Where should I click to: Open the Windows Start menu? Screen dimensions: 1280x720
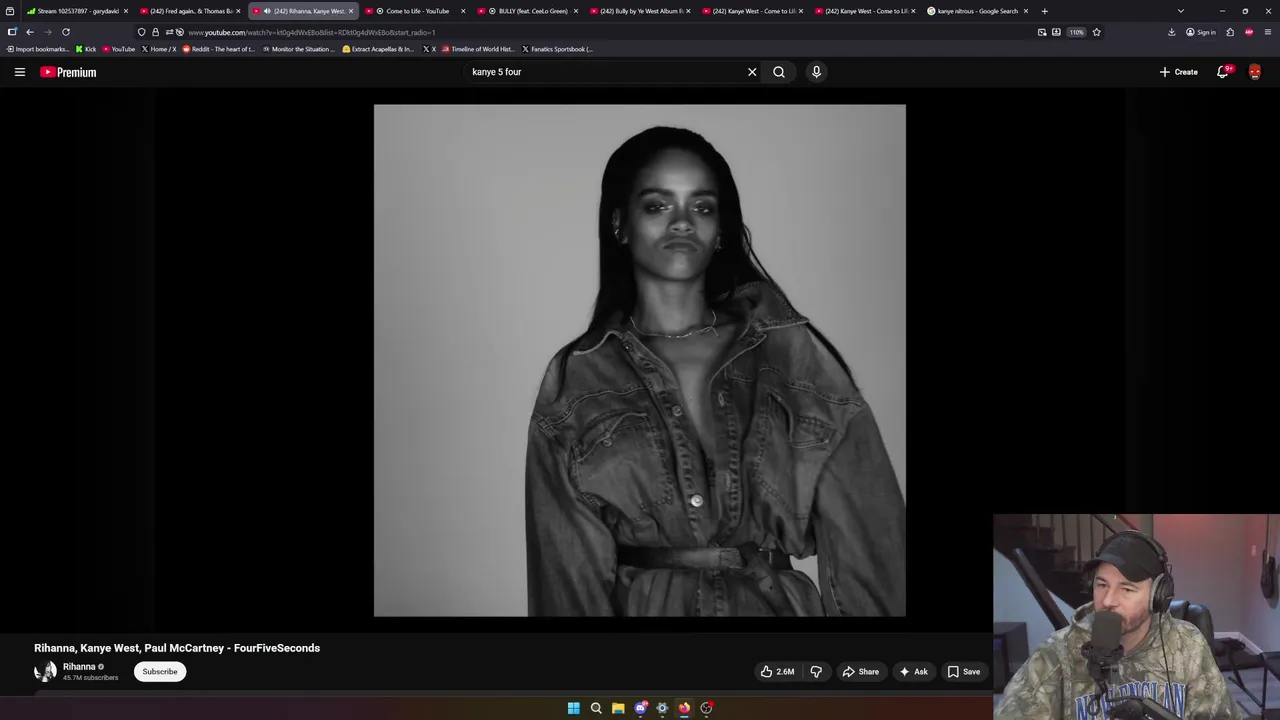[574, 708]
